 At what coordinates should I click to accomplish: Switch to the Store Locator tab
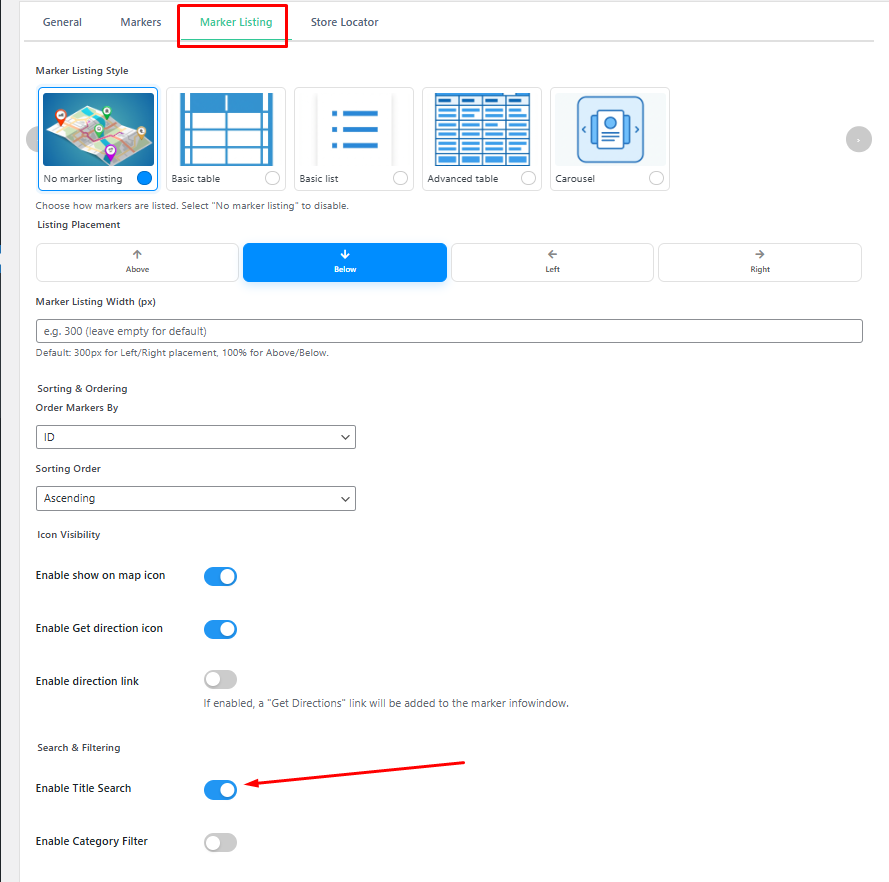click(x=344, y=22)
